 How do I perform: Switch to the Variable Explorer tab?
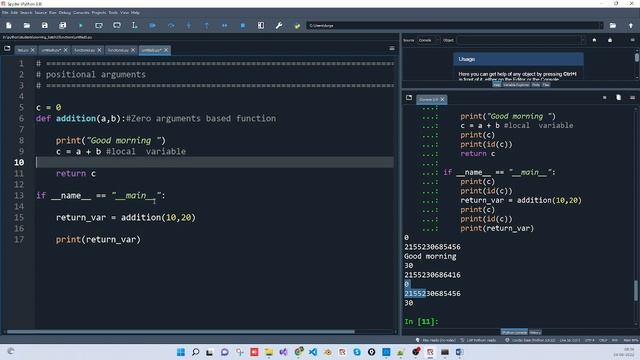(516, 85)
